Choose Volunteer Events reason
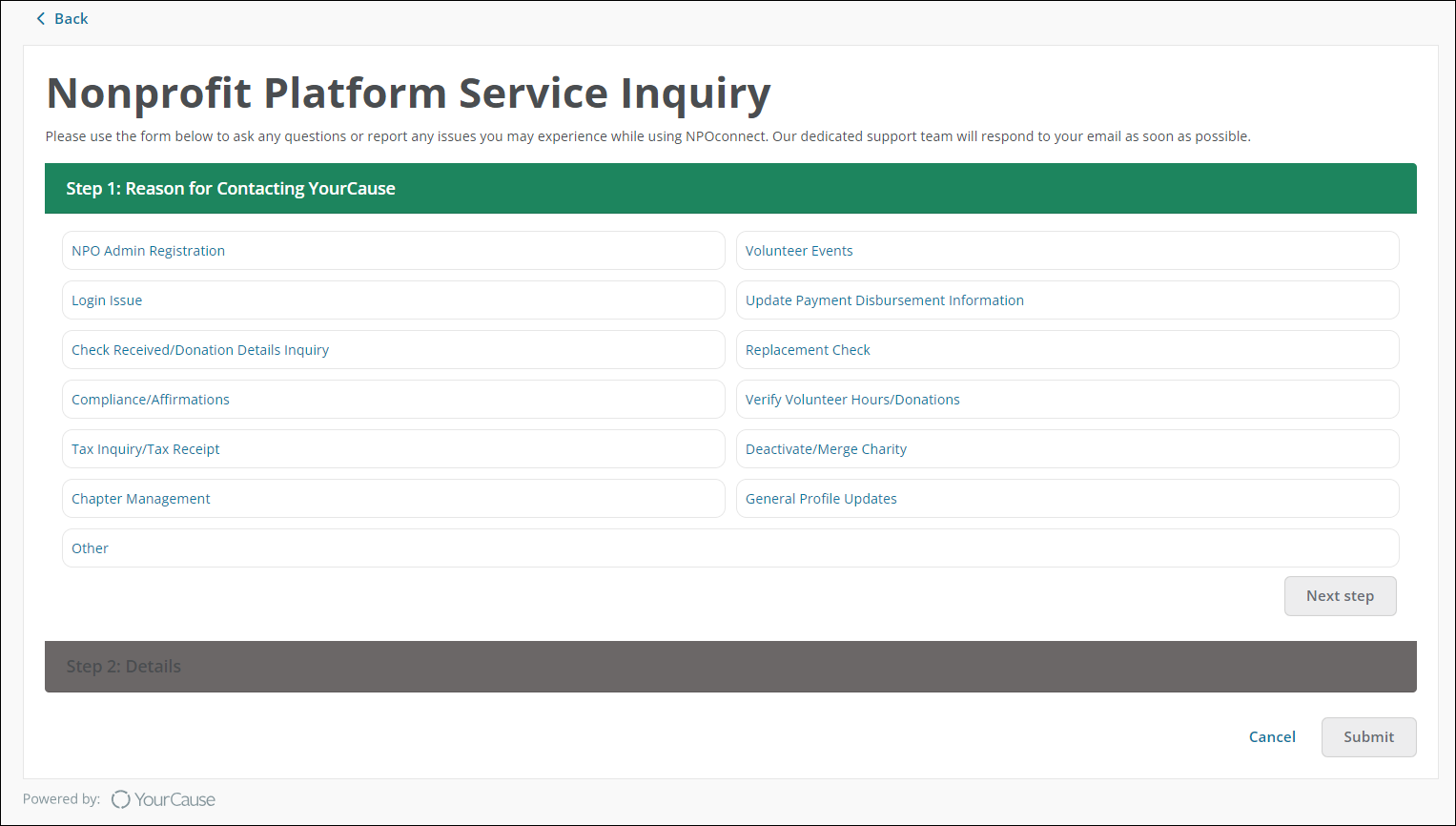Screen dimensions: 1456x826 click(x=1067, y=251)
